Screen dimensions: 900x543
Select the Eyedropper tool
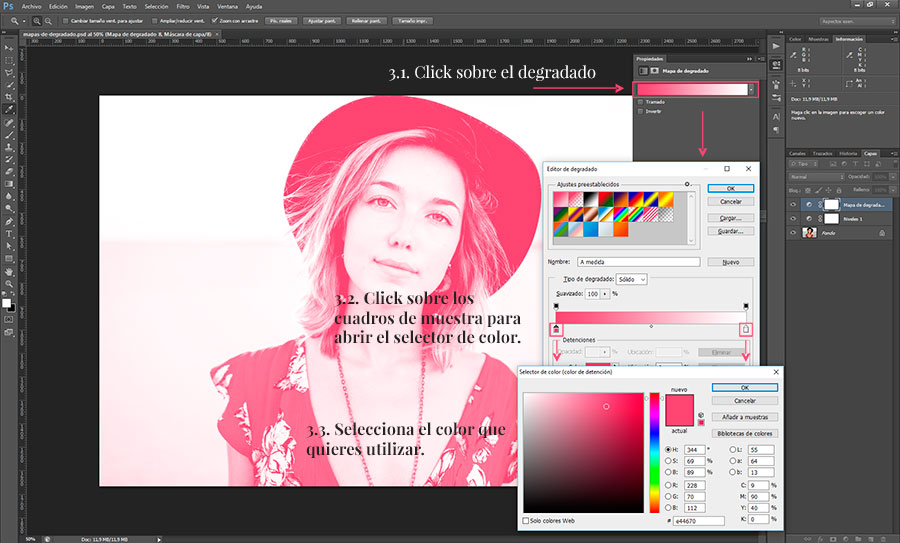[x=9, y=109]
